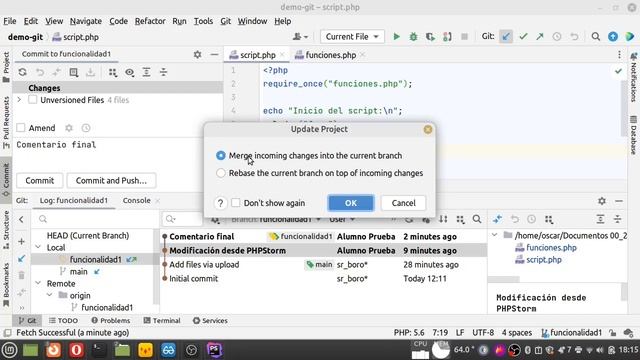Click the search icon in Git log toolbar

point(477,219)
